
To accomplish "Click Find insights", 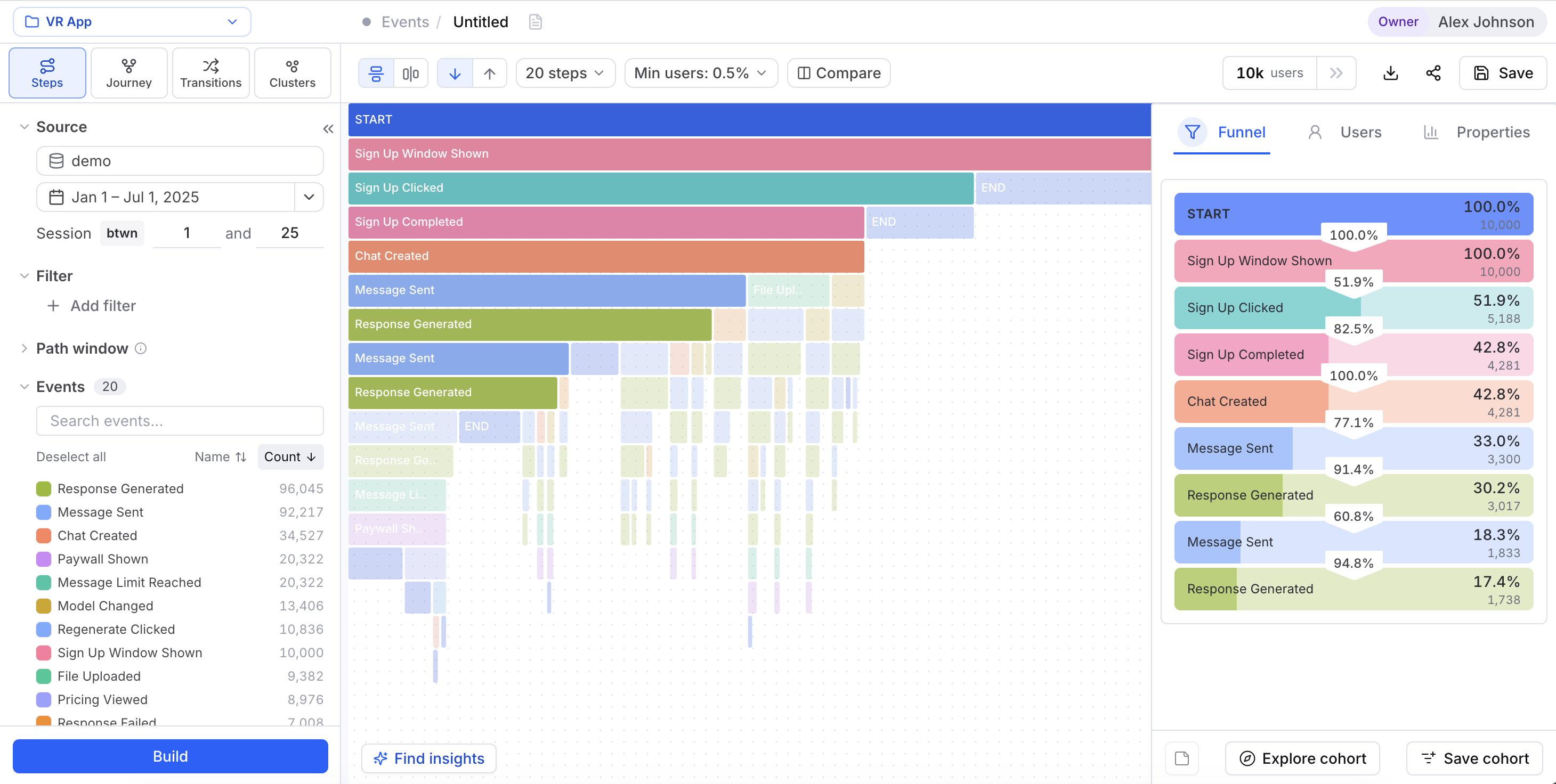I will point(429,758).
